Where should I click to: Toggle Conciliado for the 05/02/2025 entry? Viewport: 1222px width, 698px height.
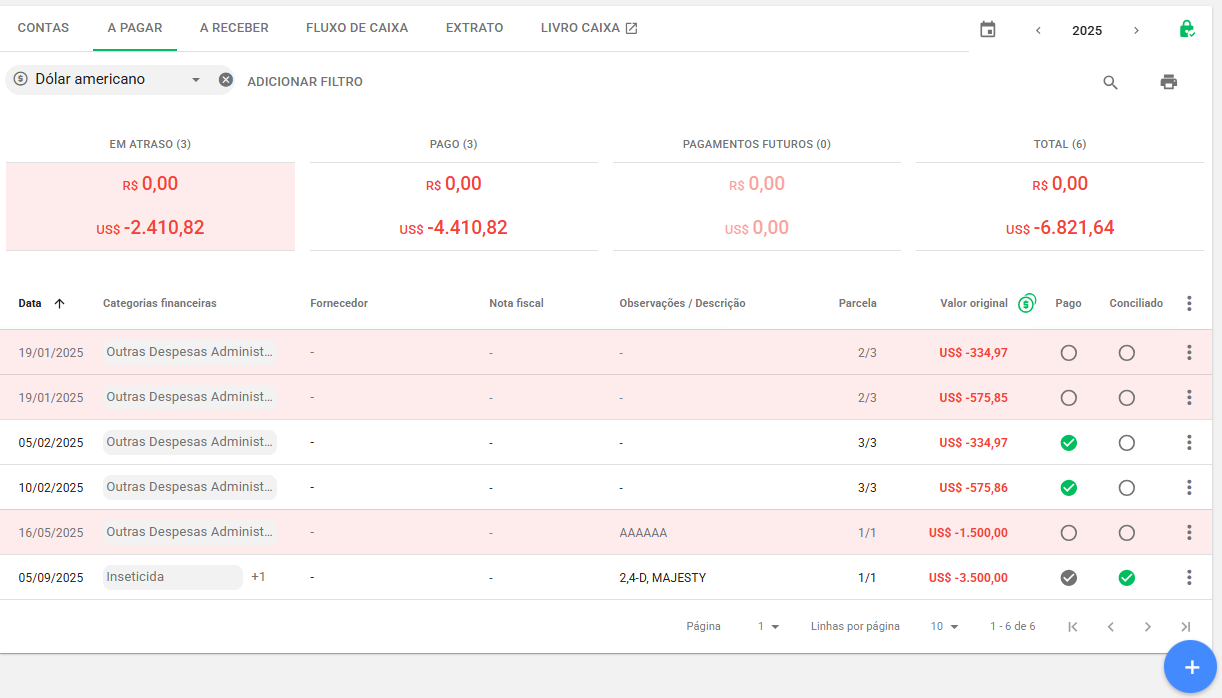1127,443
